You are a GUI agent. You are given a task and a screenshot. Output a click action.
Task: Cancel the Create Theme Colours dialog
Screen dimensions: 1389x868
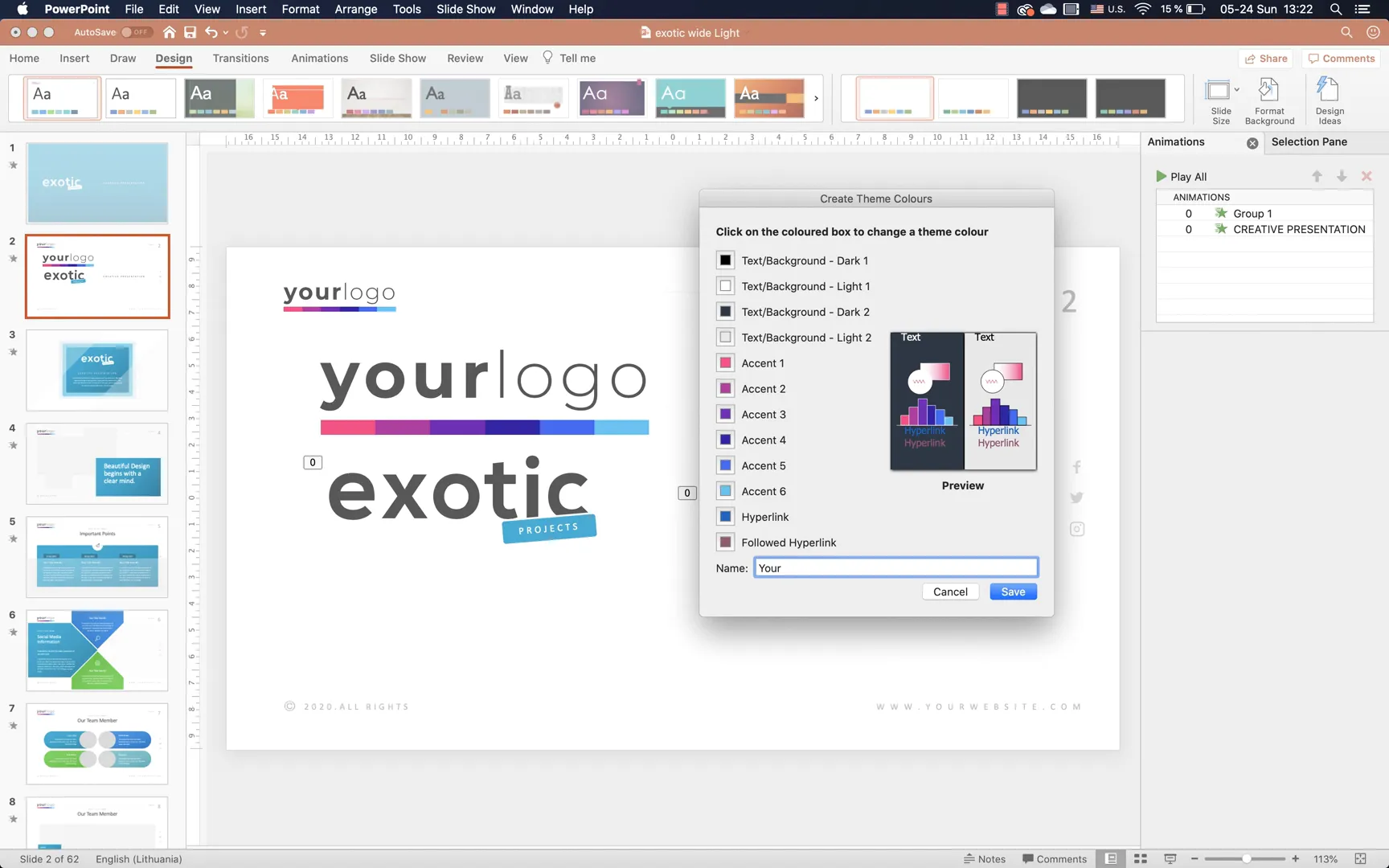pyautogui.click(x=950, y=592)
